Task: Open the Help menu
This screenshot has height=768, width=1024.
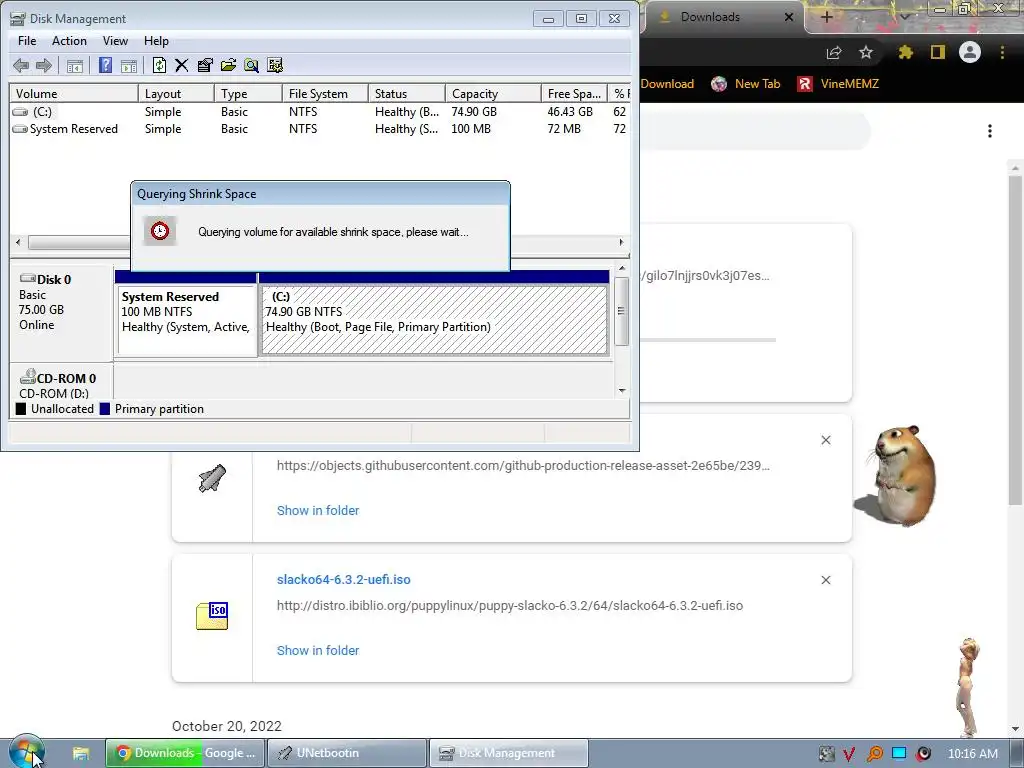Action: click(x=156, y=40)
